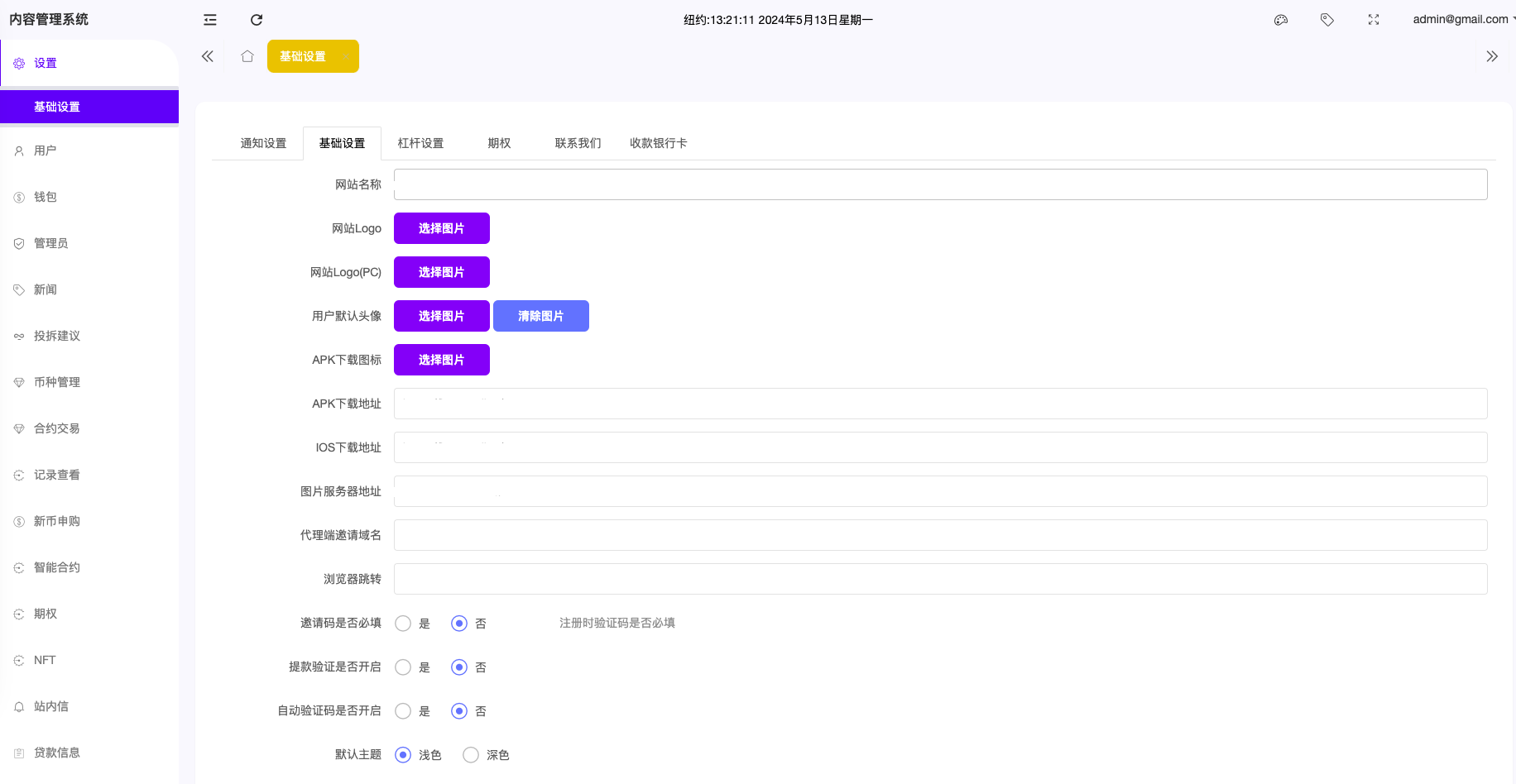Switch to the 杠杆设置 tab

click(420, 143)
